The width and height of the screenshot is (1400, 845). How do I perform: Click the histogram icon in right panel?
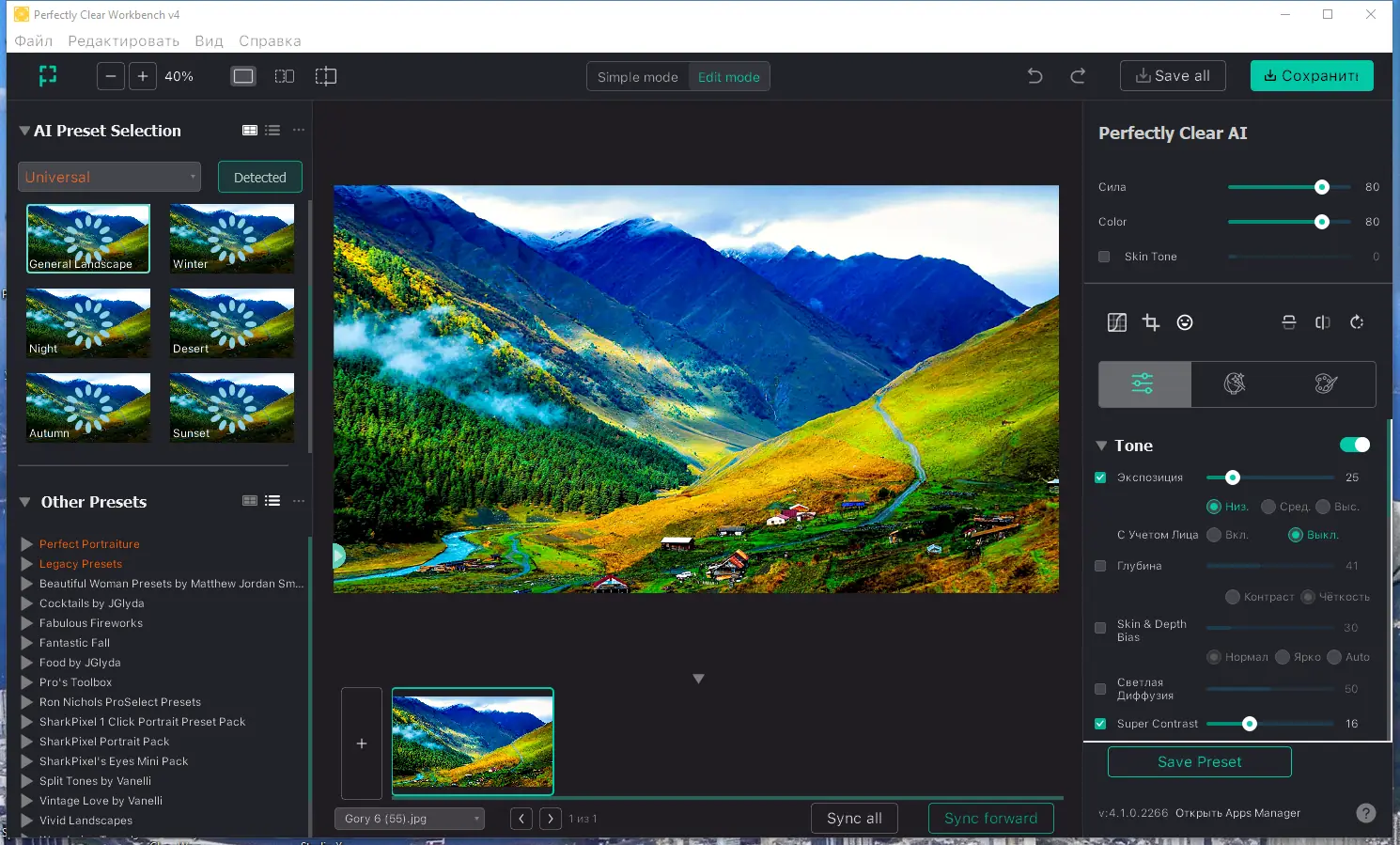(1116, 322)
